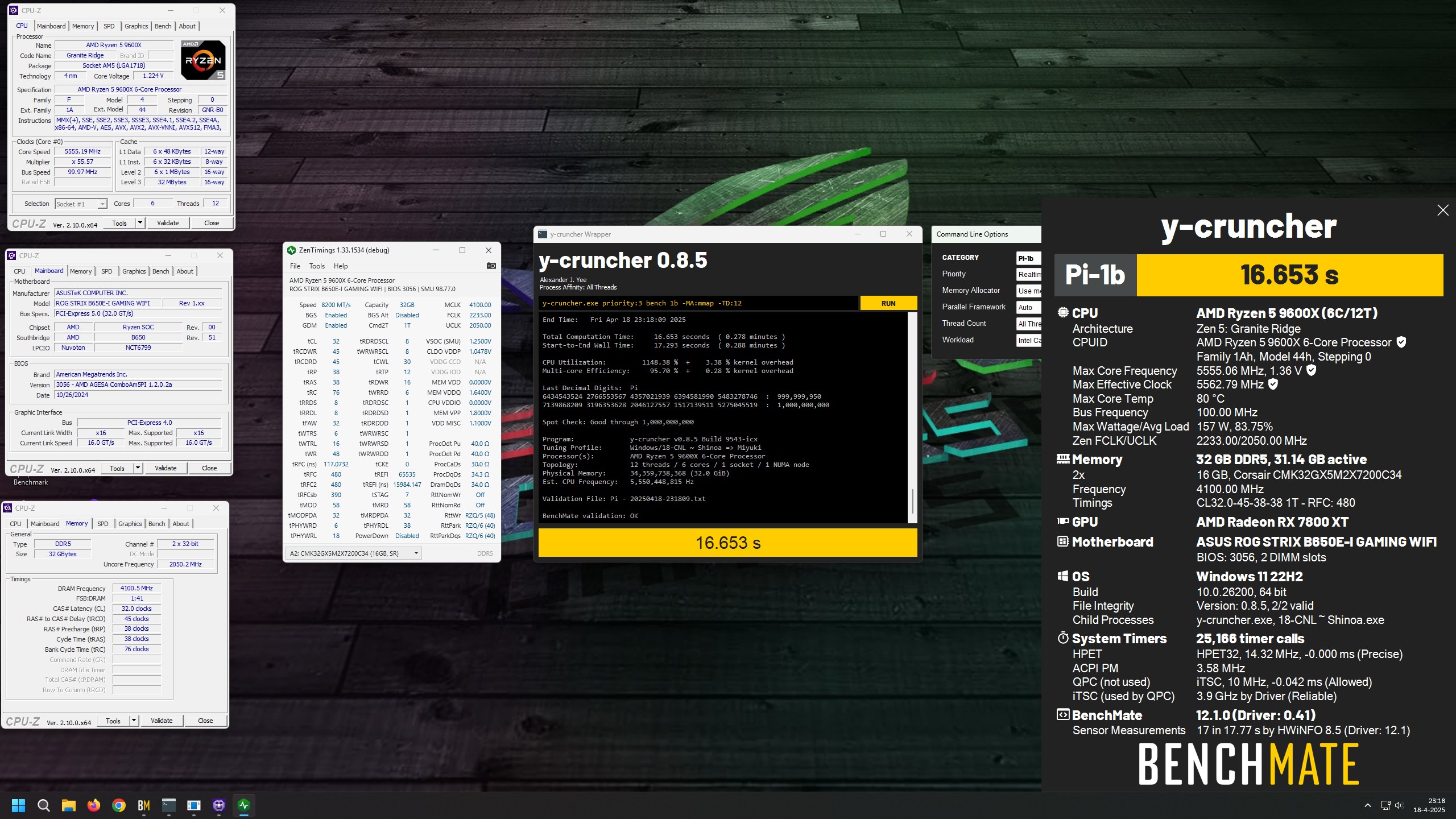Image resolution: width=1456 pixels, height=819 pixels.
Task: Show hidden system tray icons
Action: [x=1368, y=805]
